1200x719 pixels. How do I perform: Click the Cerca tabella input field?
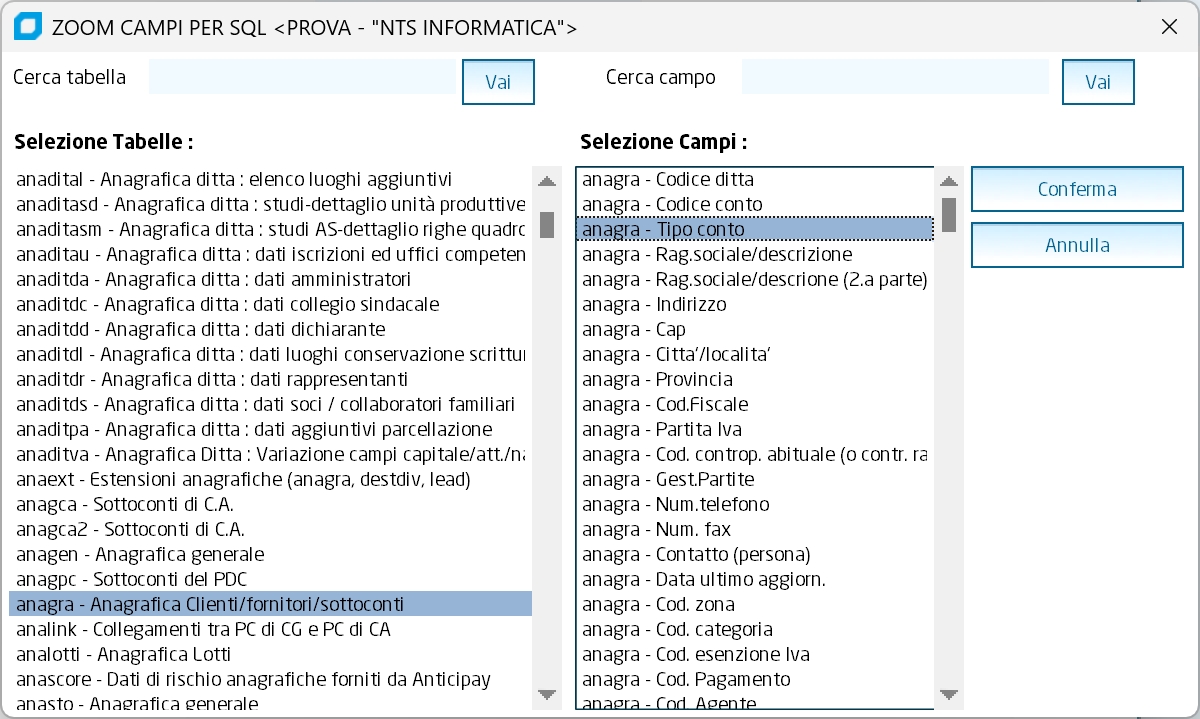point(302,78)
